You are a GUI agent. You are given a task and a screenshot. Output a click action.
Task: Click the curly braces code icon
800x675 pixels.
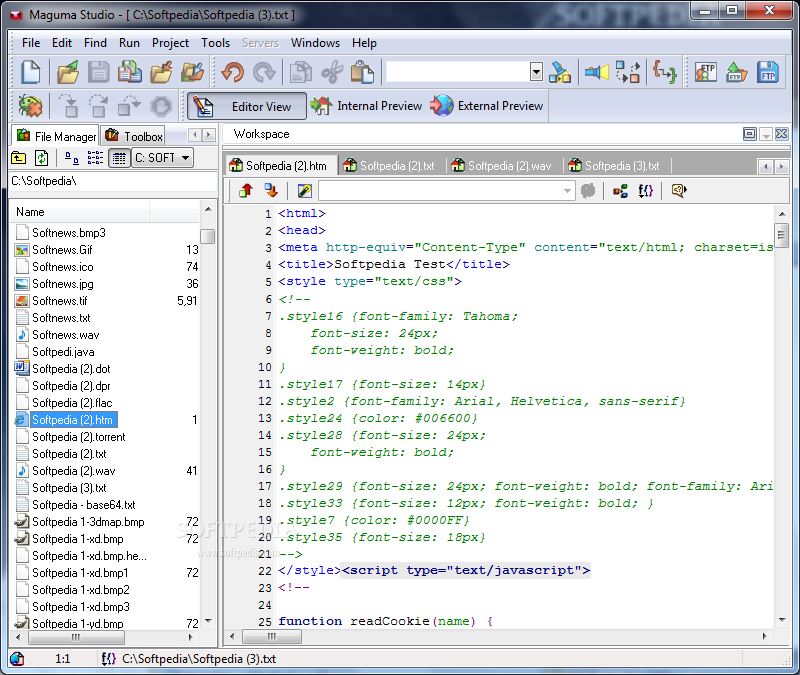[x=665, y=72]
